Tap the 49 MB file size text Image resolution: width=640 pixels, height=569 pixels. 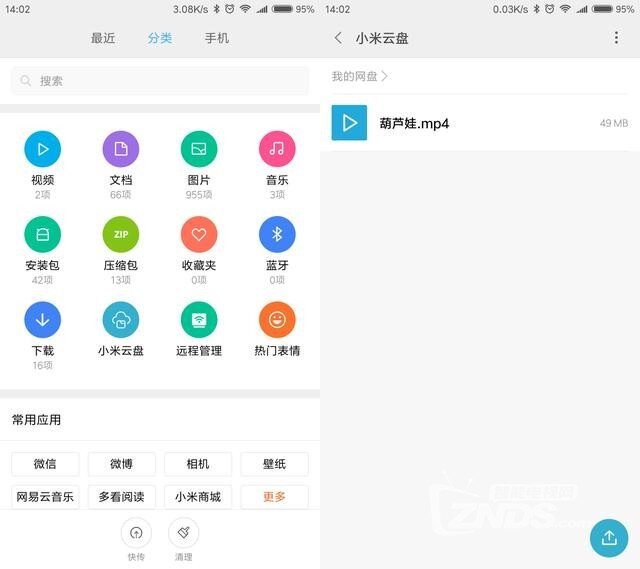[613, 123]
